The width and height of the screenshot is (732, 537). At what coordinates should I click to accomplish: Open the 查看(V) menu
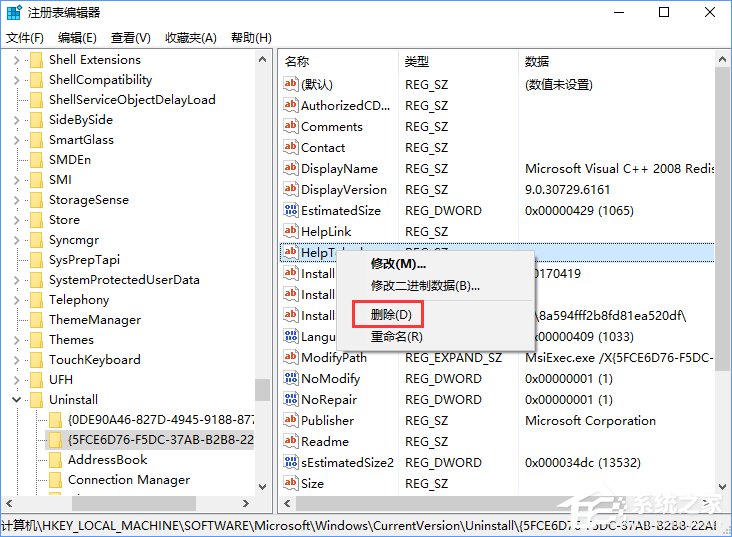pyautogui.click(x=131, y=37)
